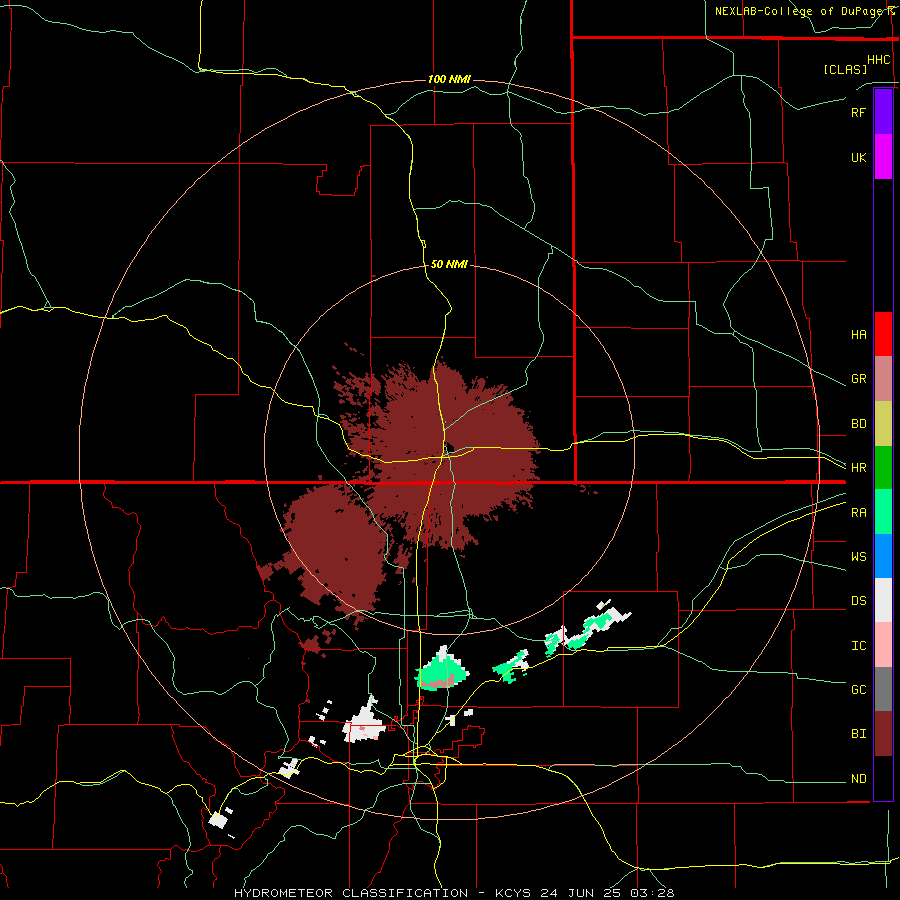Image resolution: width=900 pixels, height=900 pixels.
Task: Click the 'KCYS' radar site identifier
Action: tap(514, 893)
